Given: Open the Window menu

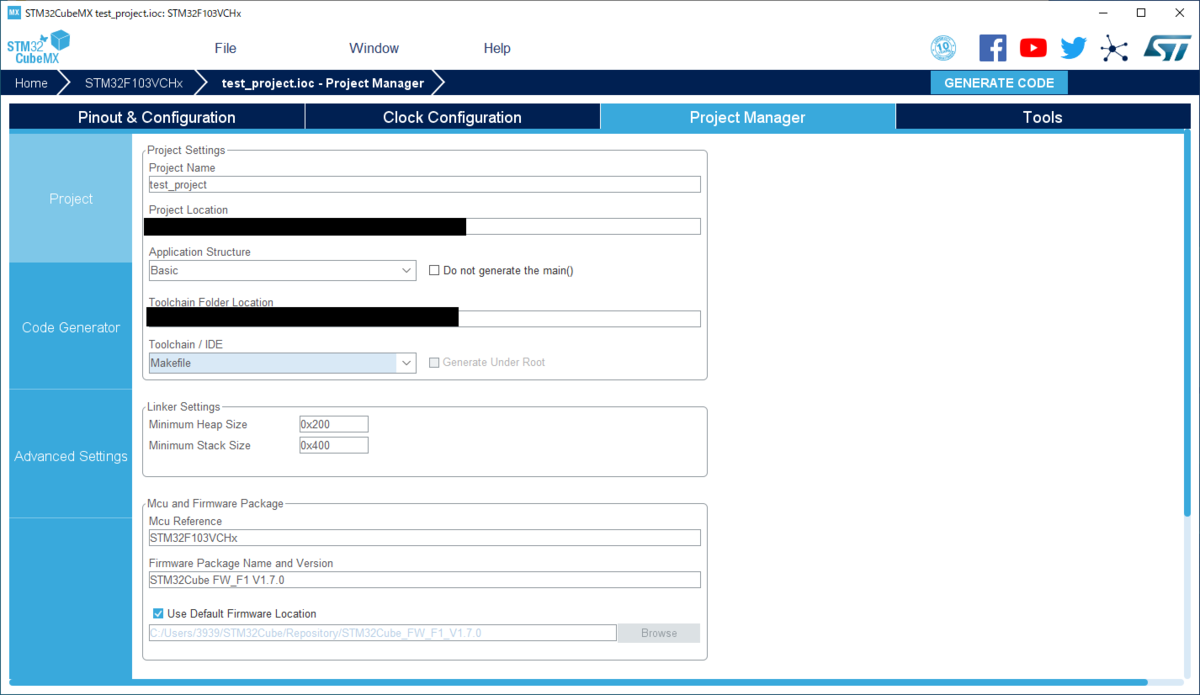Looking at the screenshot, I should click(374, 48).
